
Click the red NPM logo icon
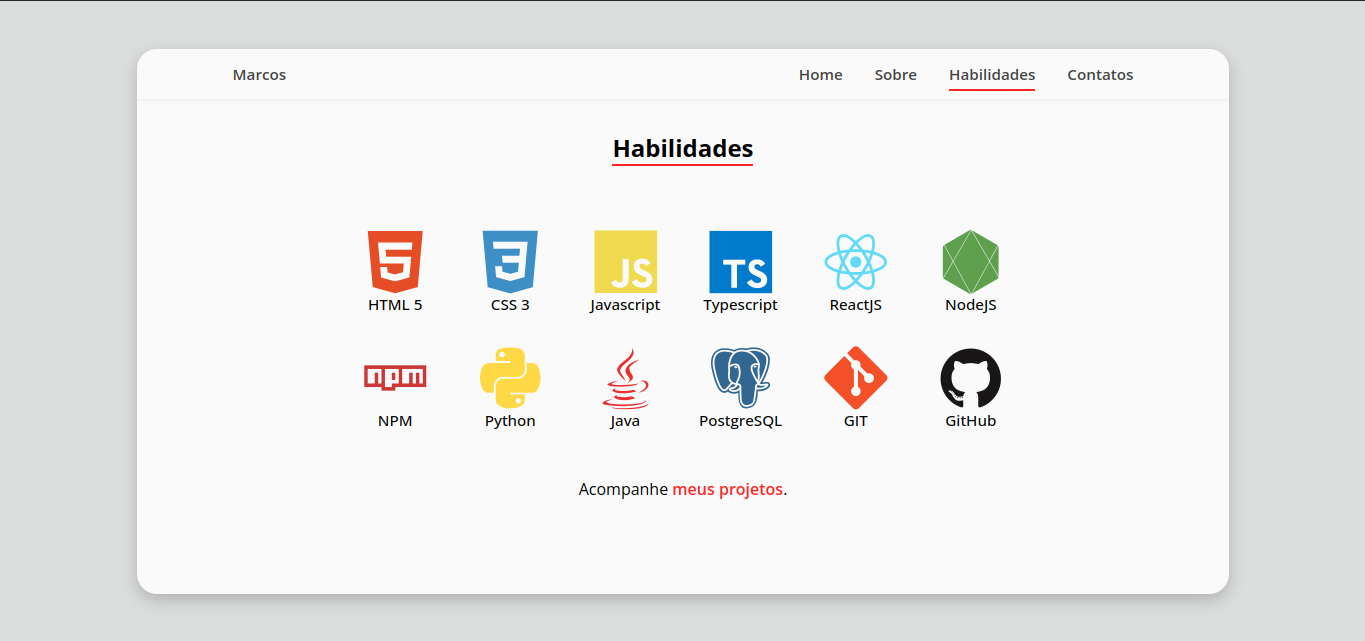(x=395, y=377)
